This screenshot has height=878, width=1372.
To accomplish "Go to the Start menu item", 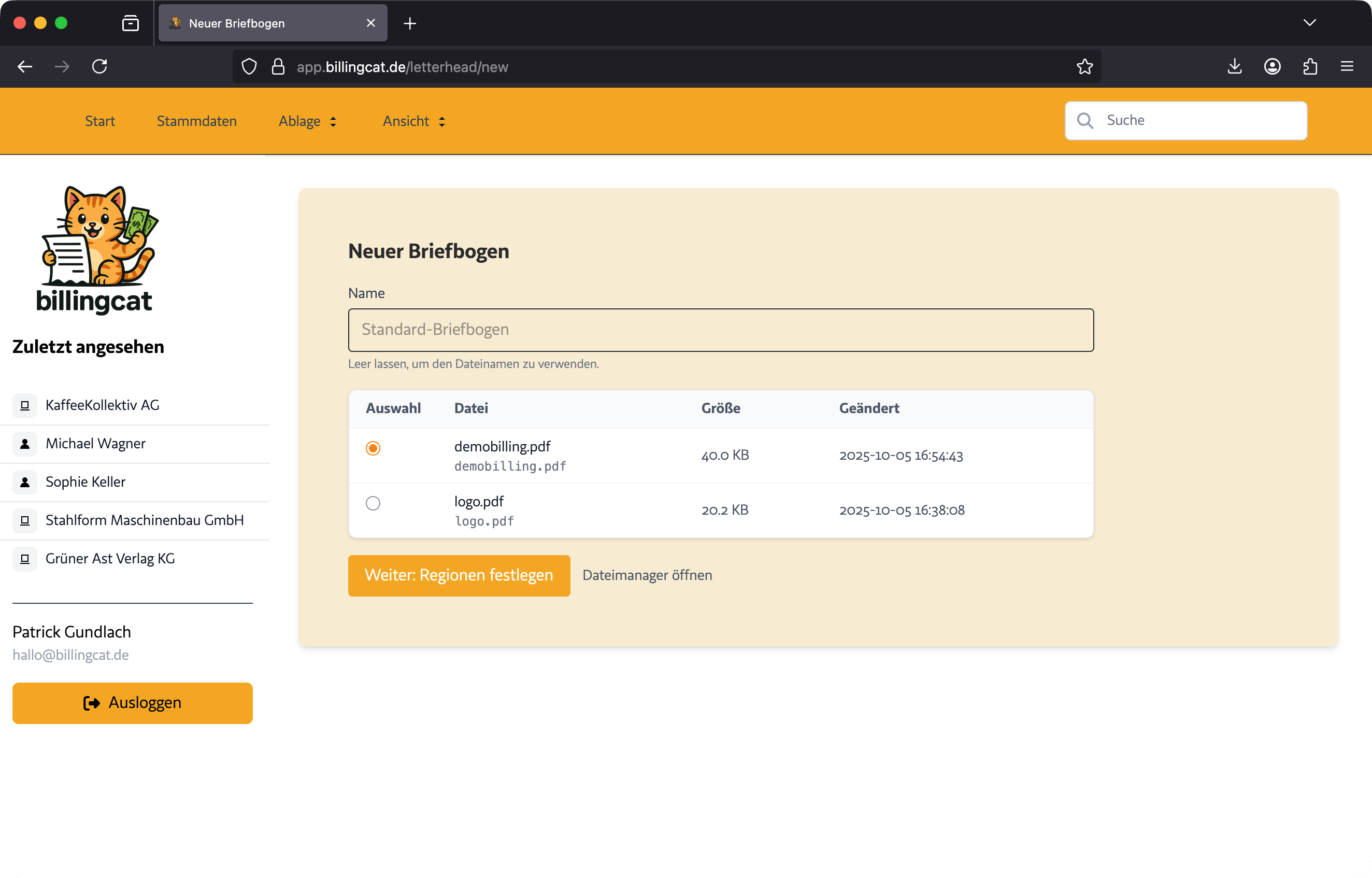I will pos(99,121).
